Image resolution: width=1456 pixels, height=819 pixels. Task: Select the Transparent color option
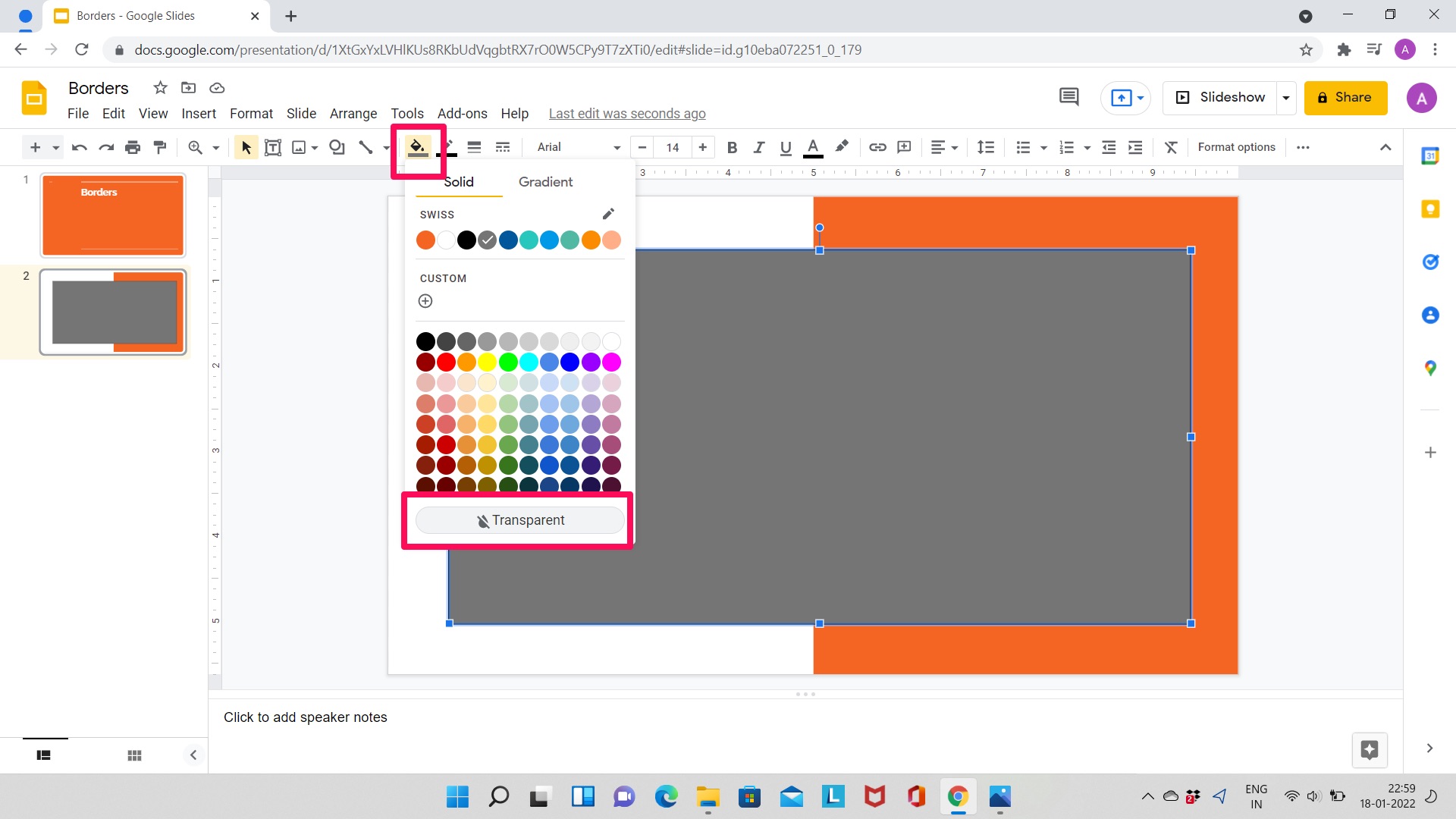point(519,520)
